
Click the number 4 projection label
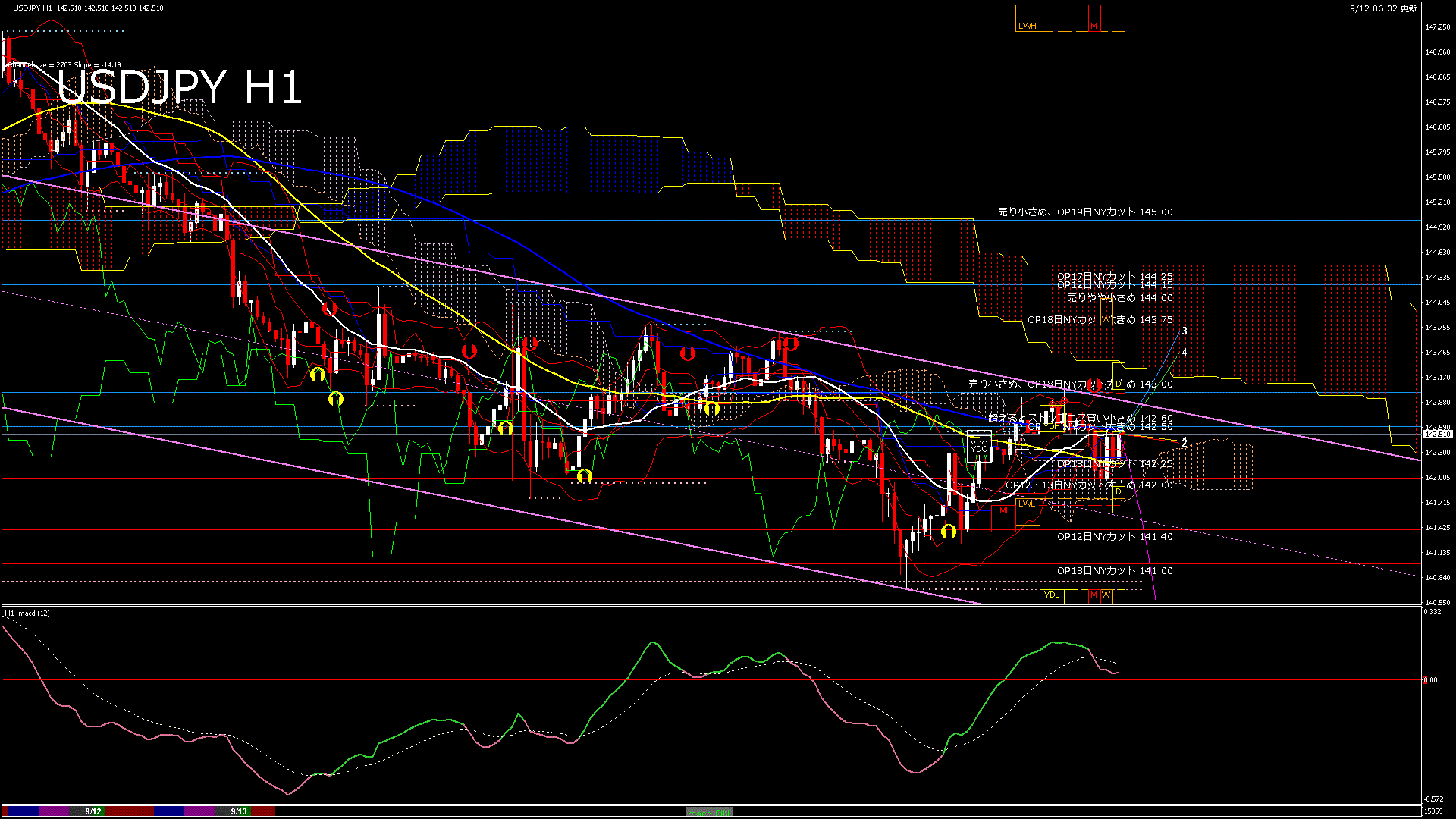coord(1185,353)
